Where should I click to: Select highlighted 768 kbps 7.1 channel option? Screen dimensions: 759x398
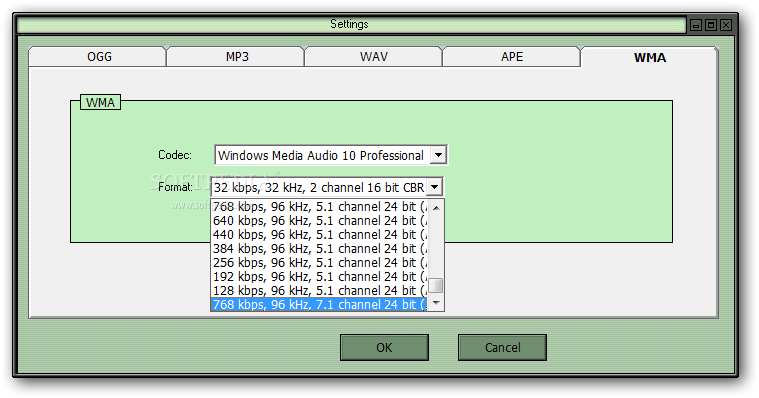click(x=320, y=305)
